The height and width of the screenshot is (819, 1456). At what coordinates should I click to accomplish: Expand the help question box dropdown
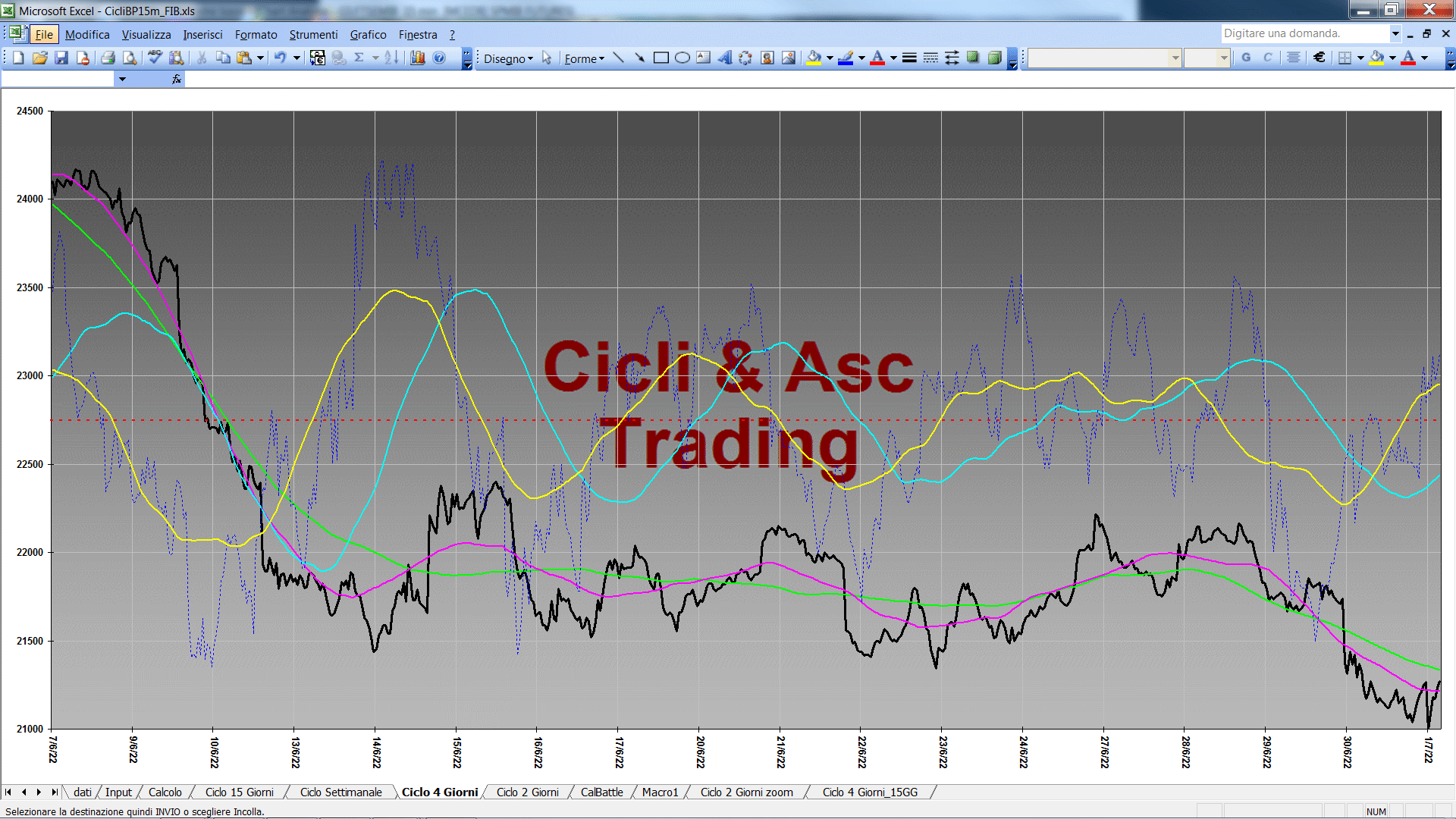1395,33
